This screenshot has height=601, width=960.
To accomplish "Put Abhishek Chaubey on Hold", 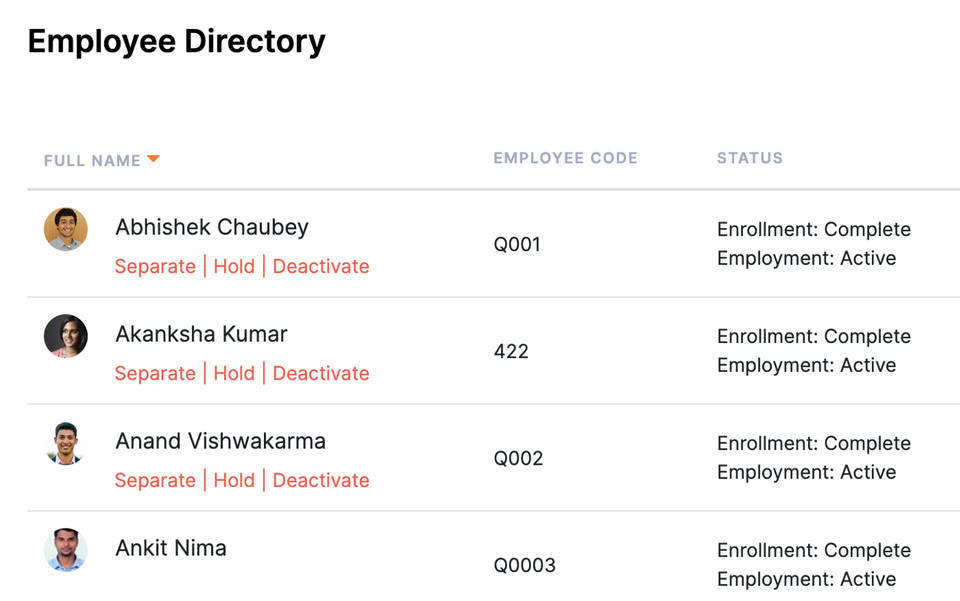I will coord(234,266).
